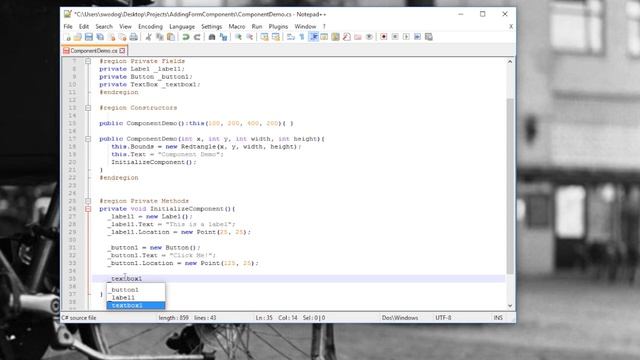Image resolution: width=640 pixels, height=360 pixels.
Task: Toggle file monitoring eye icon
Action: click(x=369, y=37)
